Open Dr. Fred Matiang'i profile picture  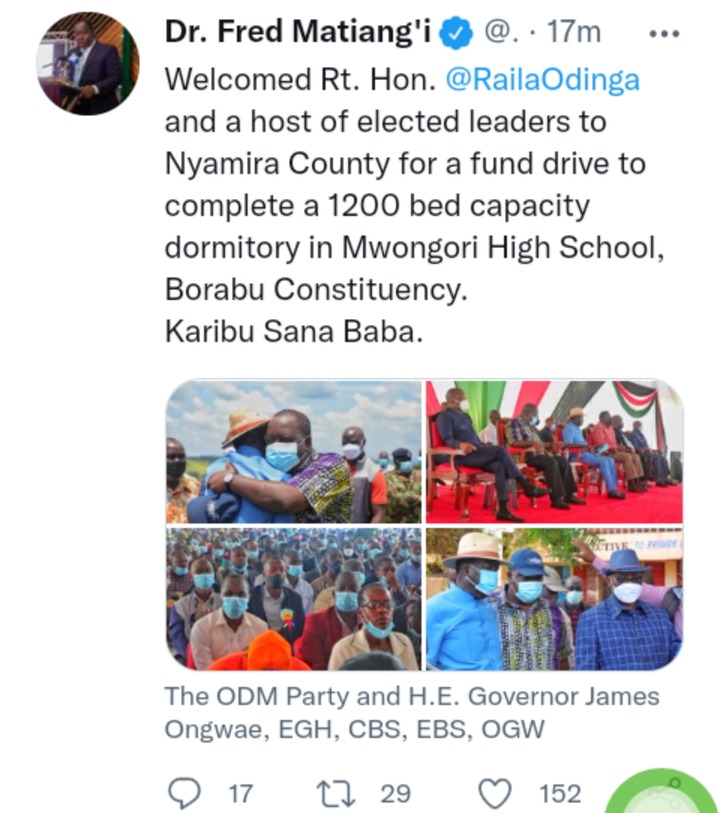(x=88, y=63)
